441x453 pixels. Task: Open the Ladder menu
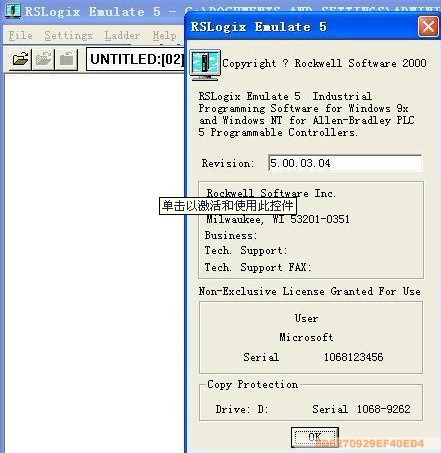122,35
